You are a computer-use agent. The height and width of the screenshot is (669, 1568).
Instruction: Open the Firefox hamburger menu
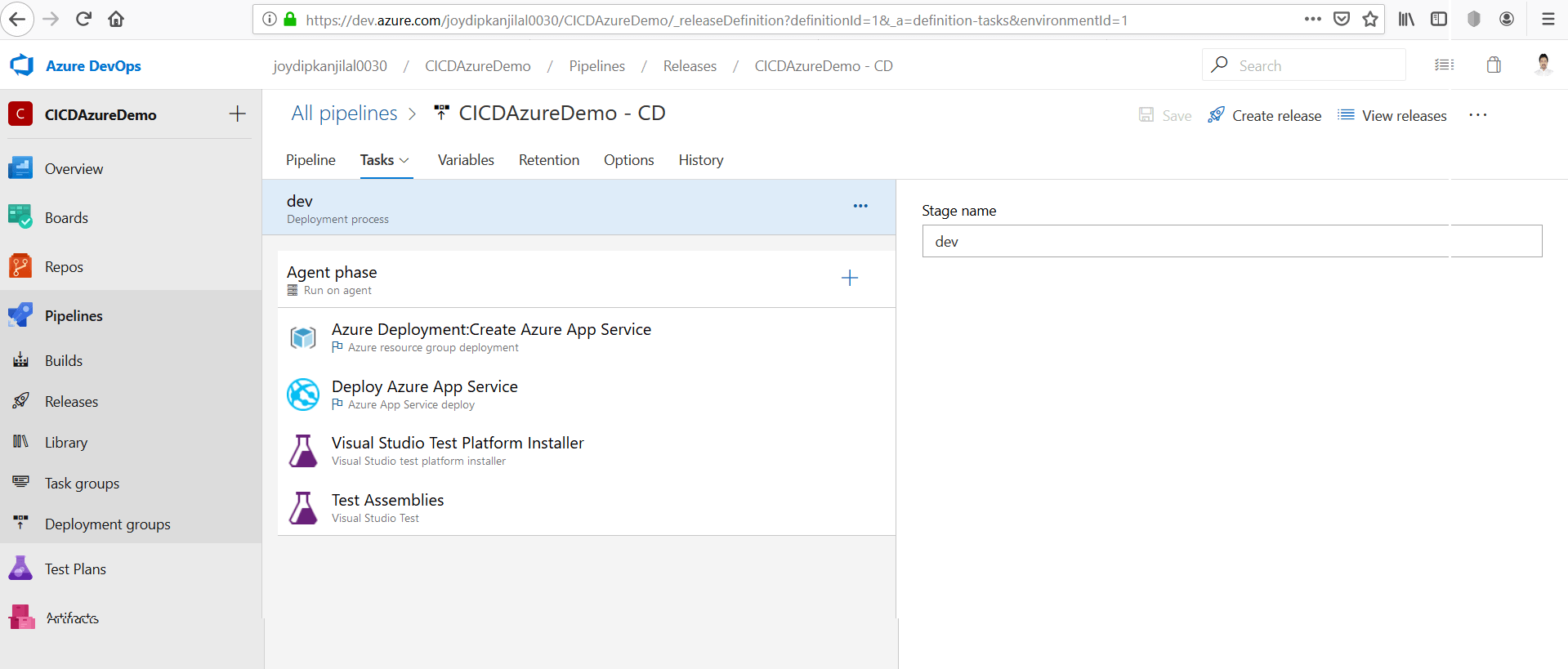[x=1548, y=19]
